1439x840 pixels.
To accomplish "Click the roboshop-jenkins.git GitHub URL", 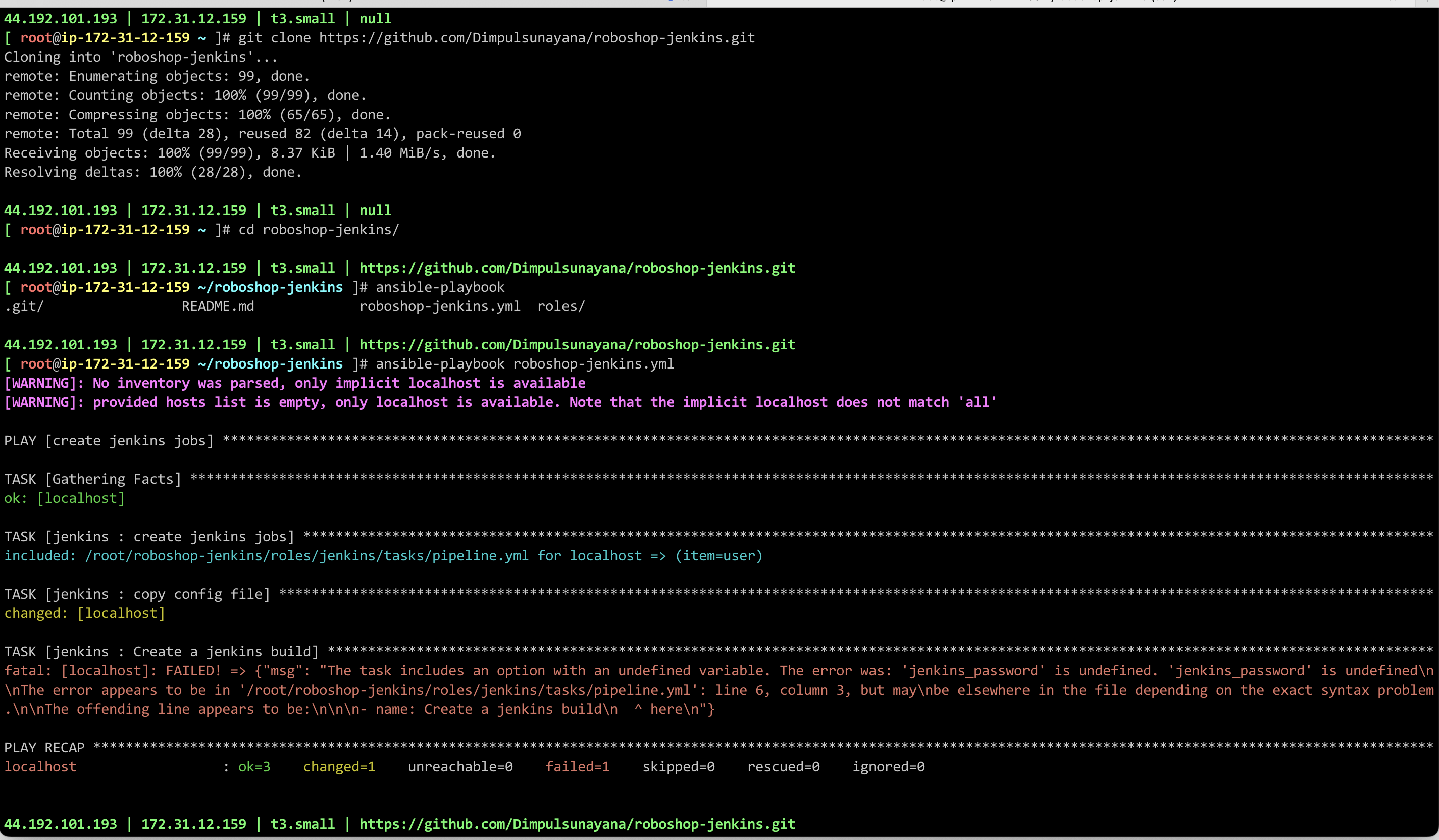I will click(576, 267).
